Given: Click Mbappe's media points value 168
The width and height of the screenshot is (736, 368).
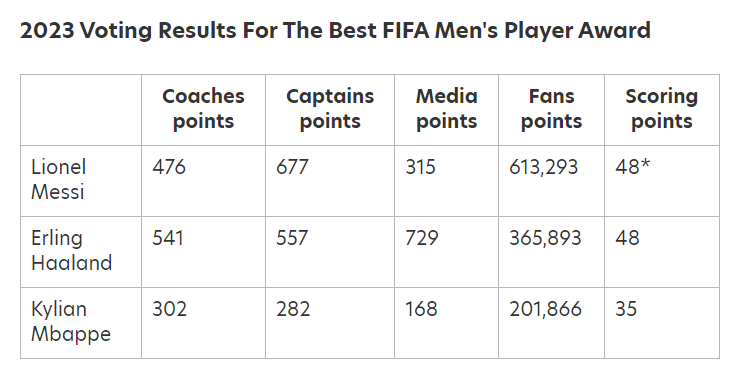Looking at the screenshot, I should click(422, 309).
